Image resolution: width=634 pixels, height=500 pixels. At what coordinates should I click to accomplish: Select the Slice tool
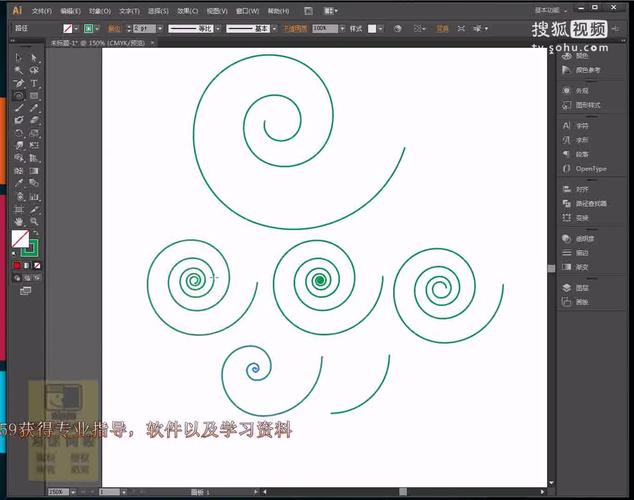point(34,209)
